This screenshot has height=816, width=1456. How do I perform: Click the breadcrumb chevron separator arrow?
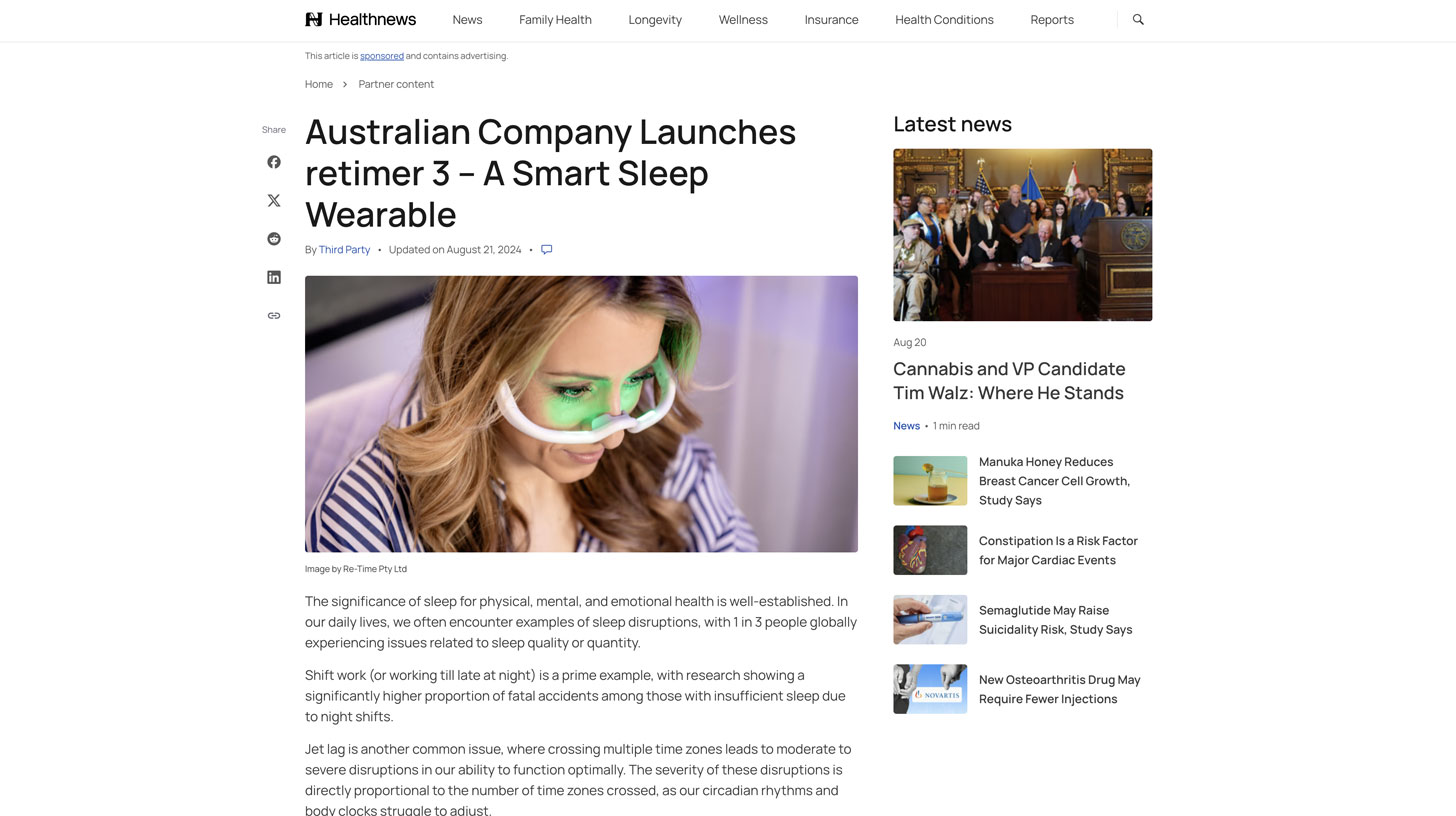click(x=345, y=84)
